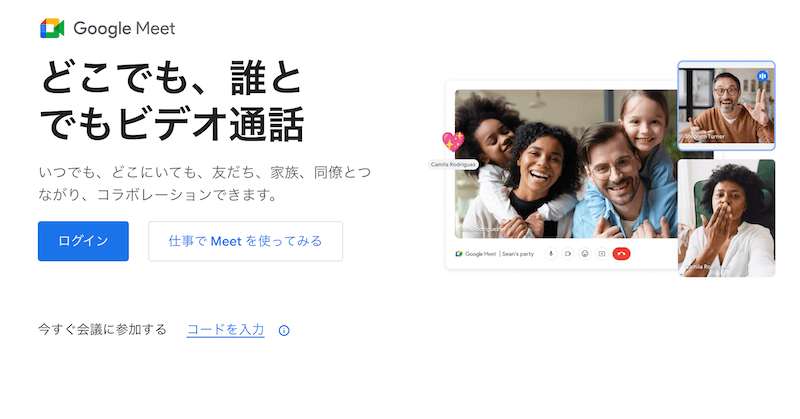
Task: Click the Camila Rodriguez name label
Action: coord(453,164)
